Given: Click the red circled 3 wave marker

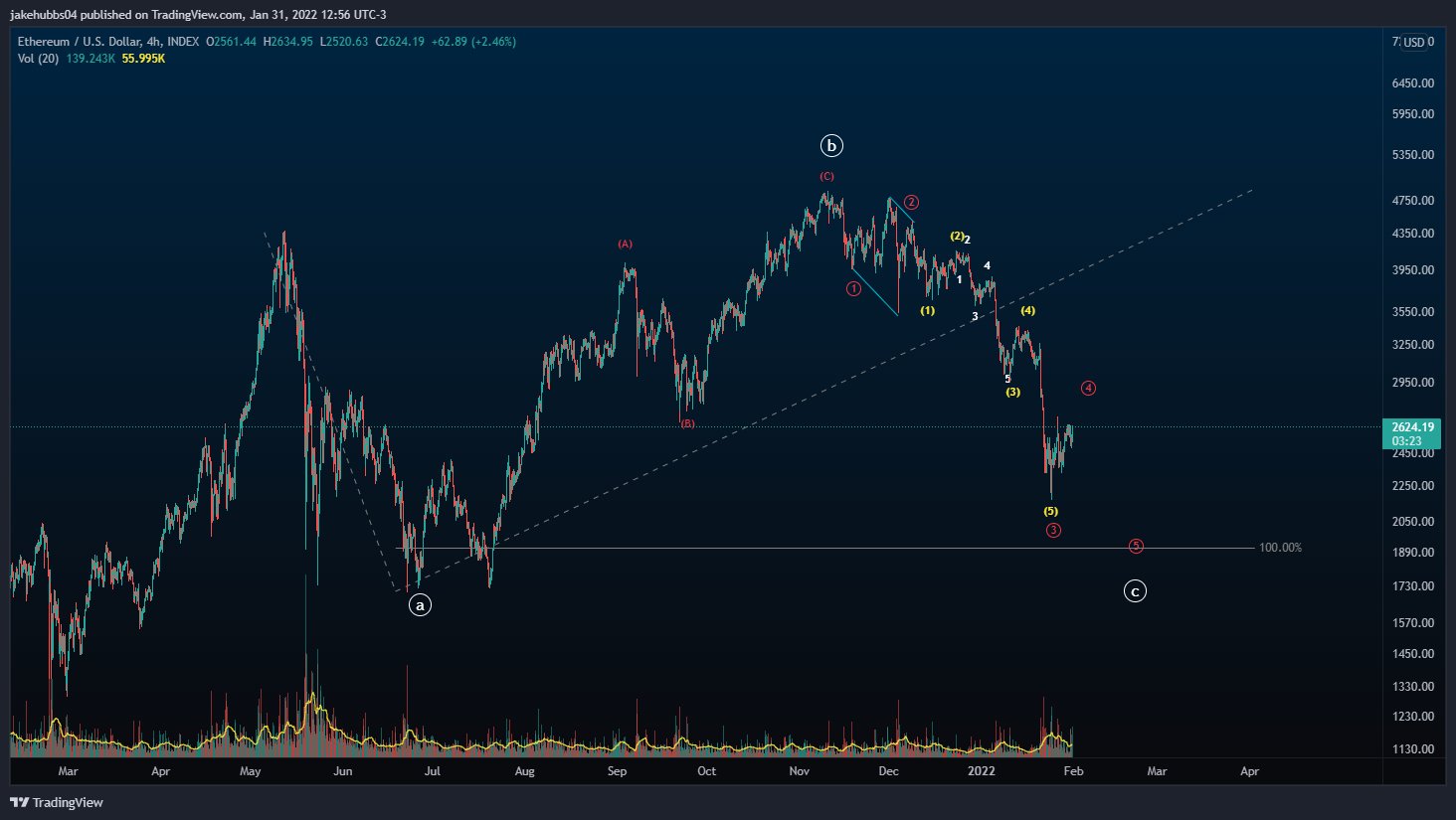Looking at the screenshot, I should click(x=1053, y=530).
